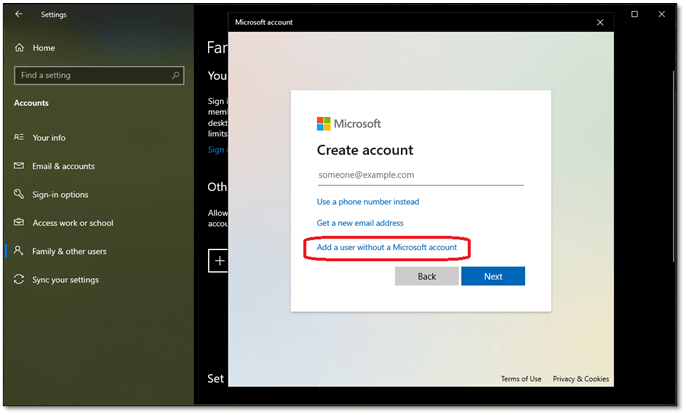Click the Microsoft logo in the dialog

(324, 124)
